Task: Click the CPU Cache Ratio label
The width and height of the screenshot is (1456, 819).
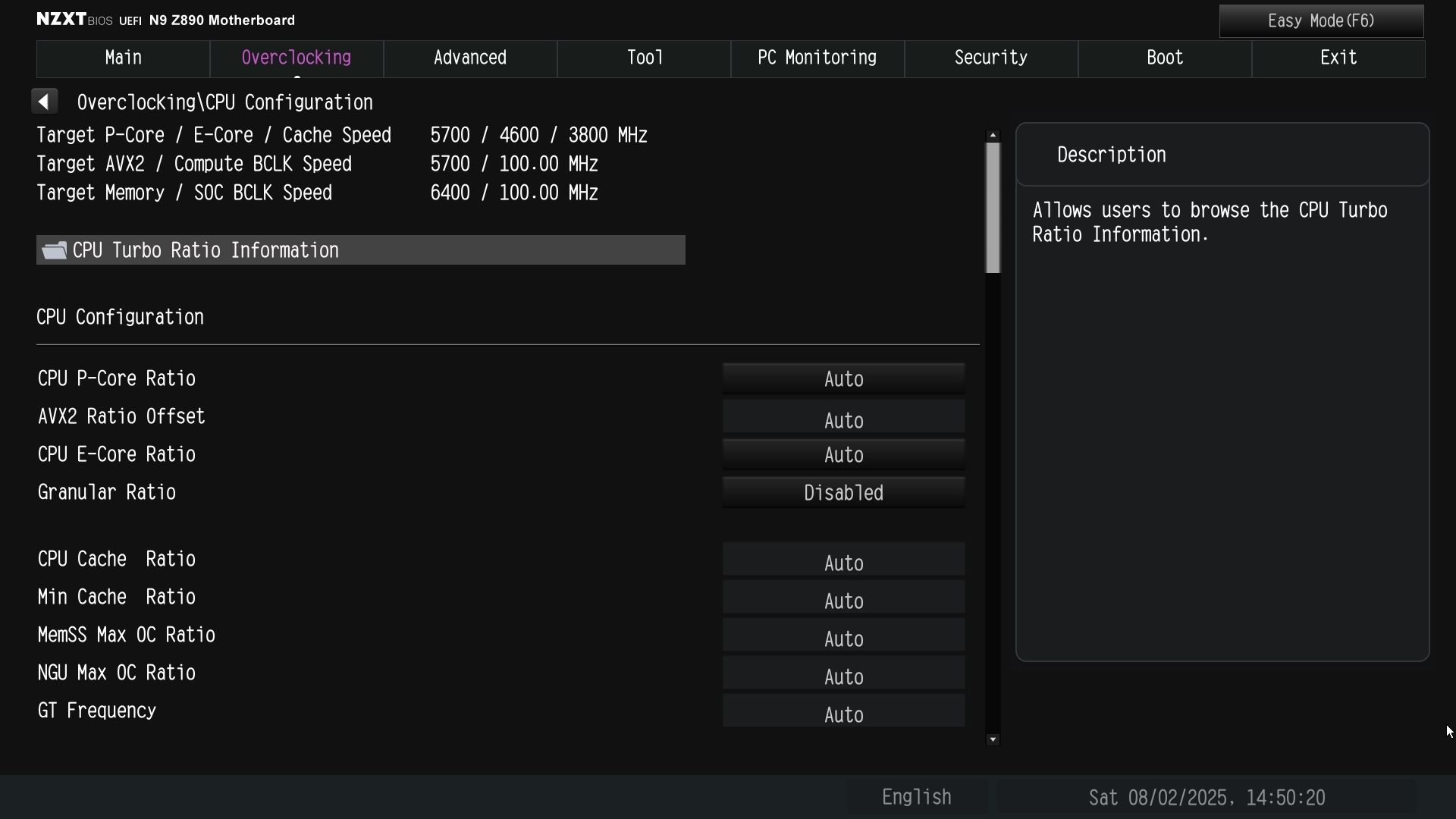Action: click(117, 559)
